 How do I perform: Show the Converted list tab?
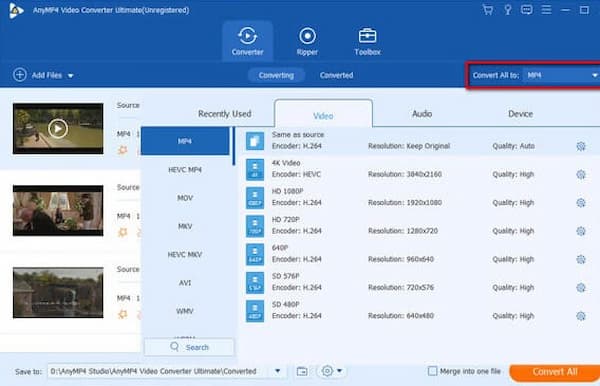click(x=336, y=75)
